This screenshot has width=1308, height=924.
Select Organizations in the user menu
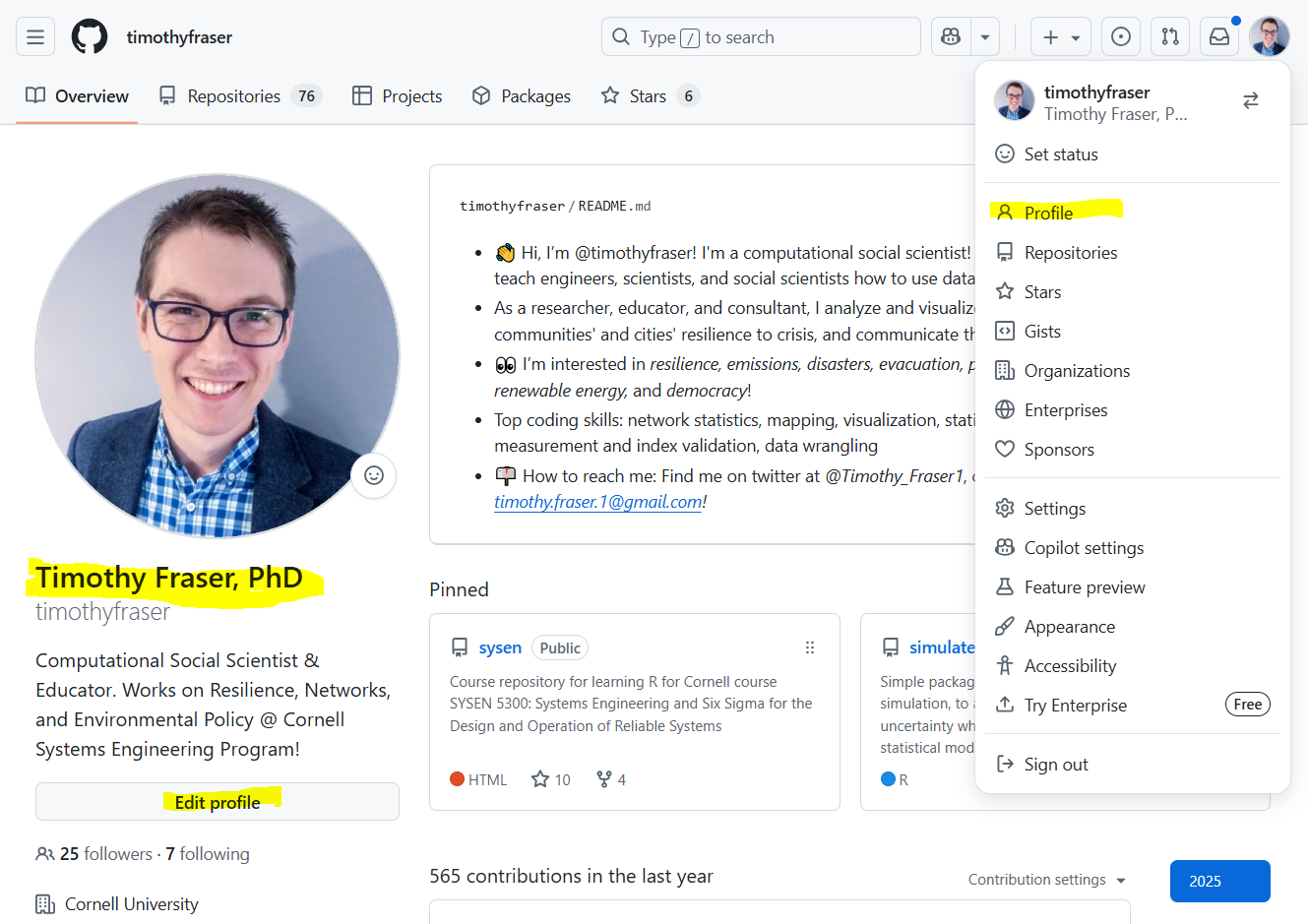coord(1133,370)
